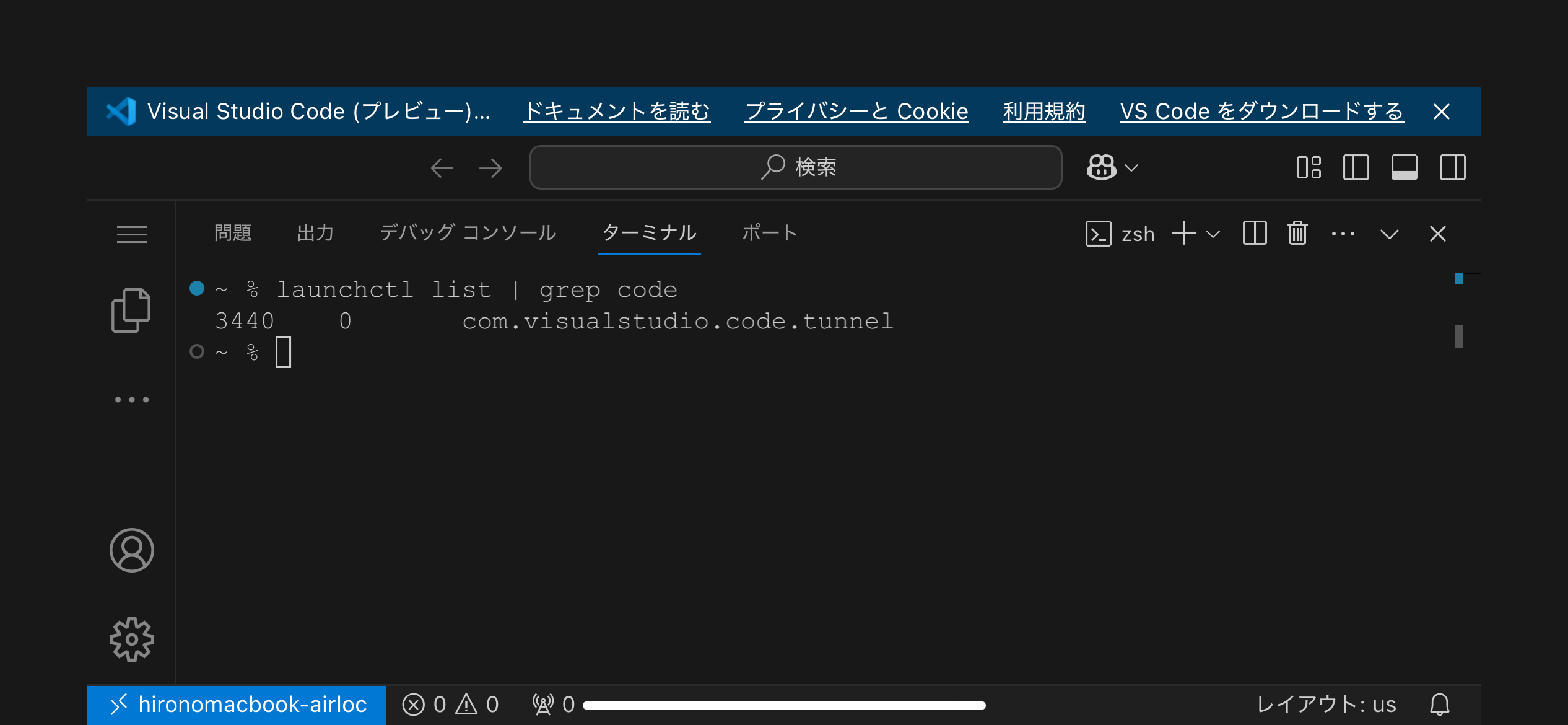This screenshot has height=725, width=1568.
Task: Open the GitHub Copilot menu icon
Action: pos(1102,167)
